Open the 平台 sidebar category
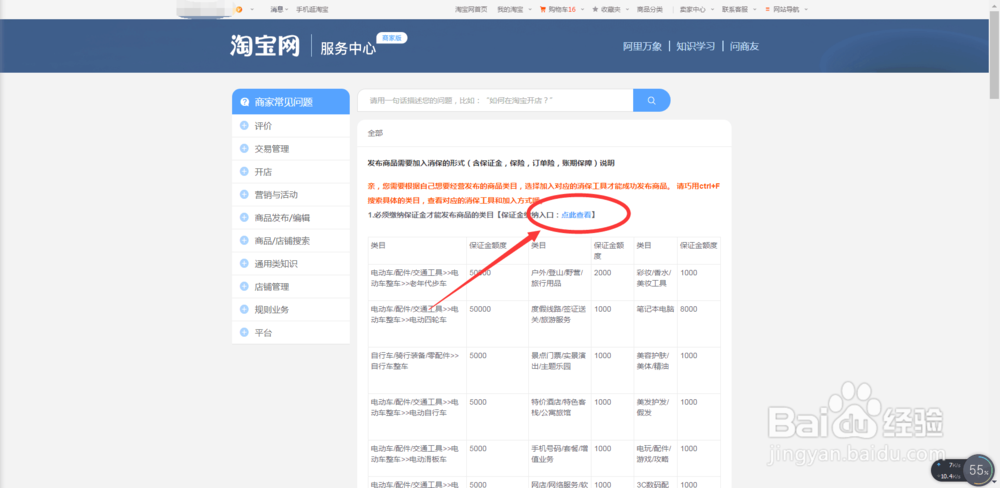 click(x=291, y=332)
